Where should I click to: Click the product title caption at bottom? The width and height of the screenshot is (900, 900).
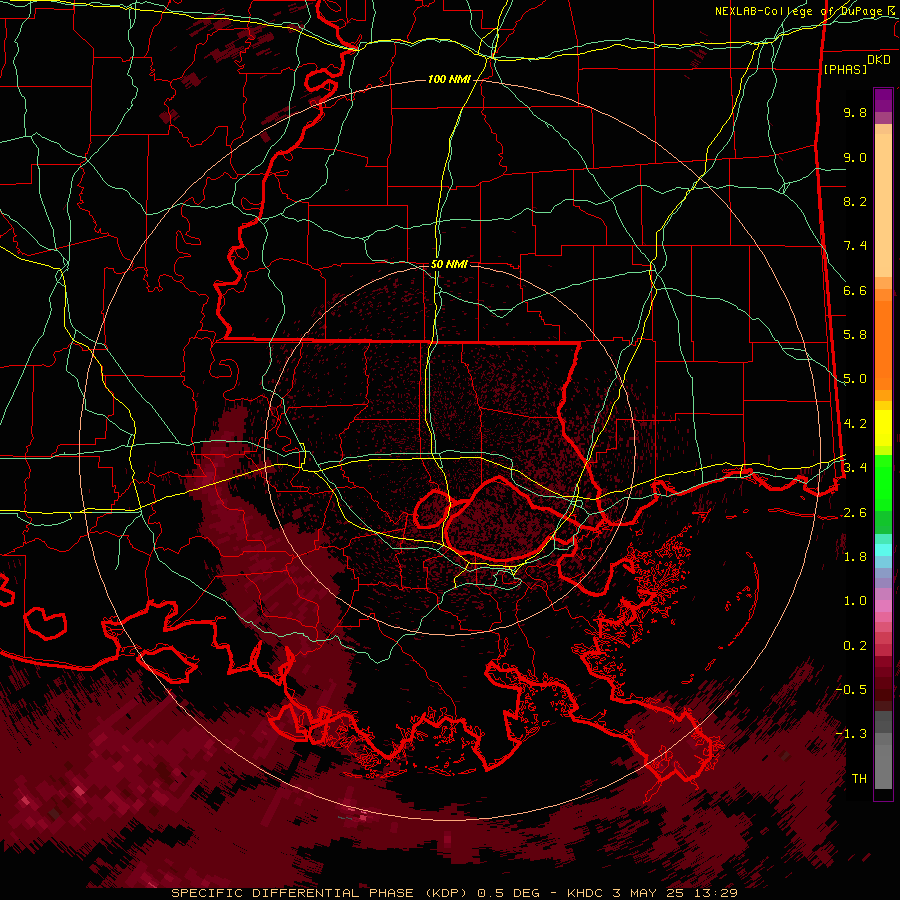[454, 893]
